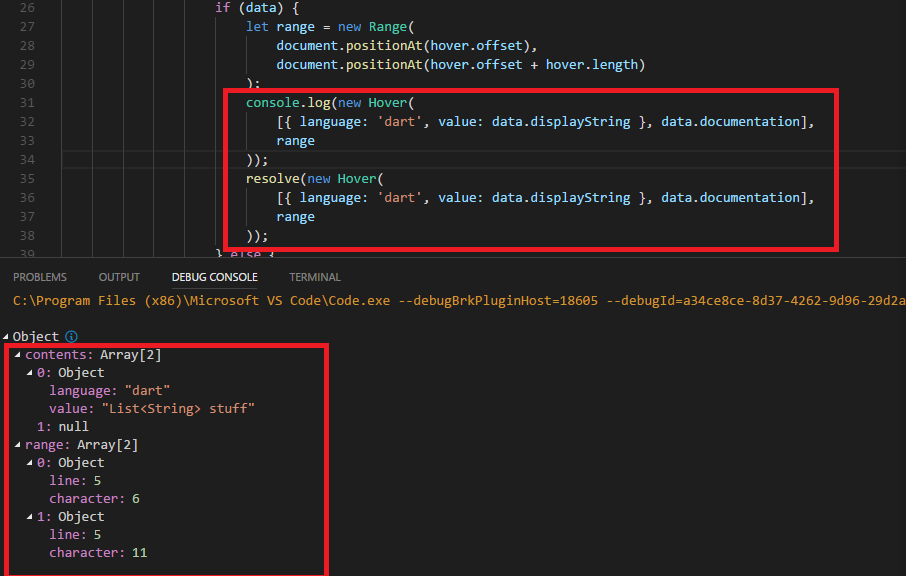Click the info icon next to Object
The image size is (906, 576).
pos(71,336)
